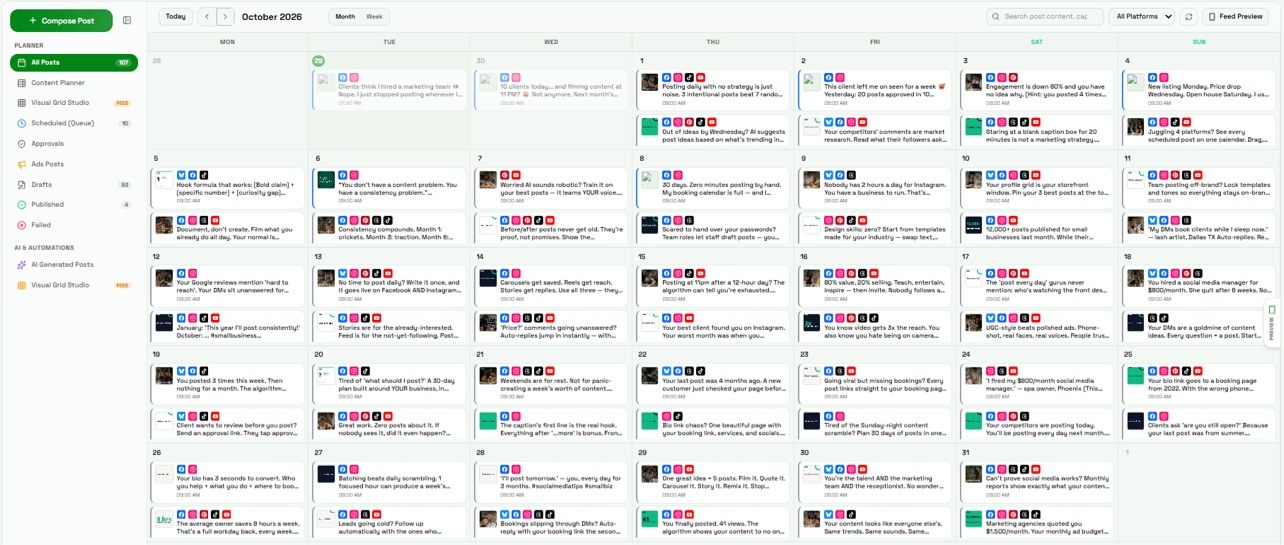This screenshot has width=1284, height=545.
Task: Click the Drafts document icon
Action: click(x=21, y=184)
